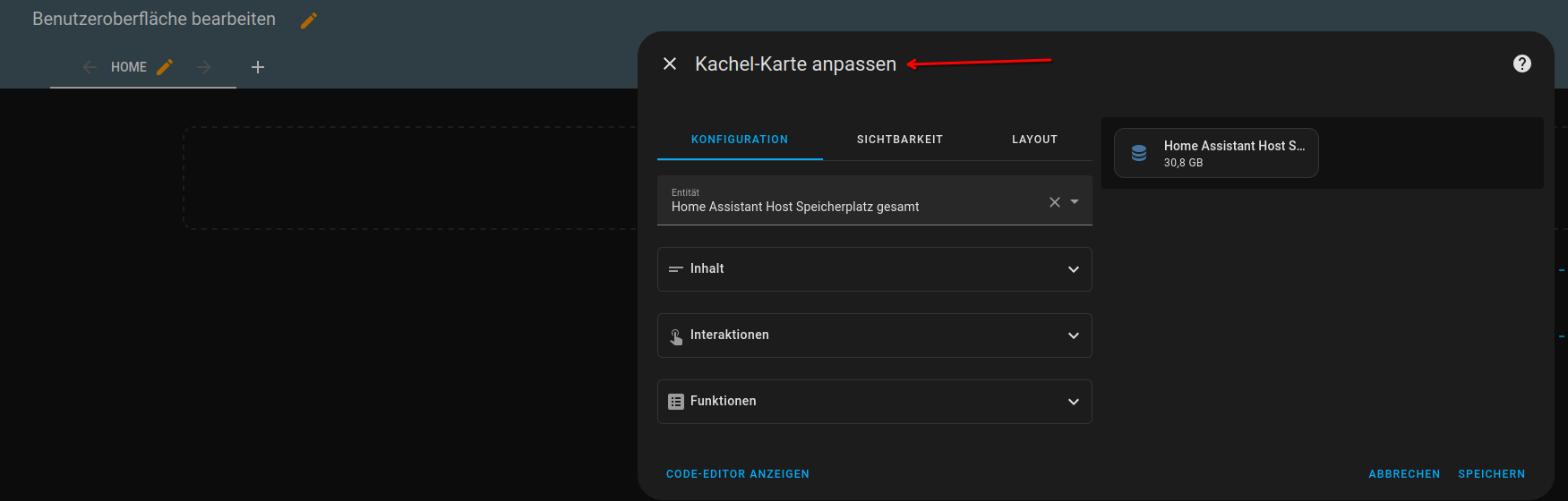Expand the Funktionen section

tap(874, 402)
